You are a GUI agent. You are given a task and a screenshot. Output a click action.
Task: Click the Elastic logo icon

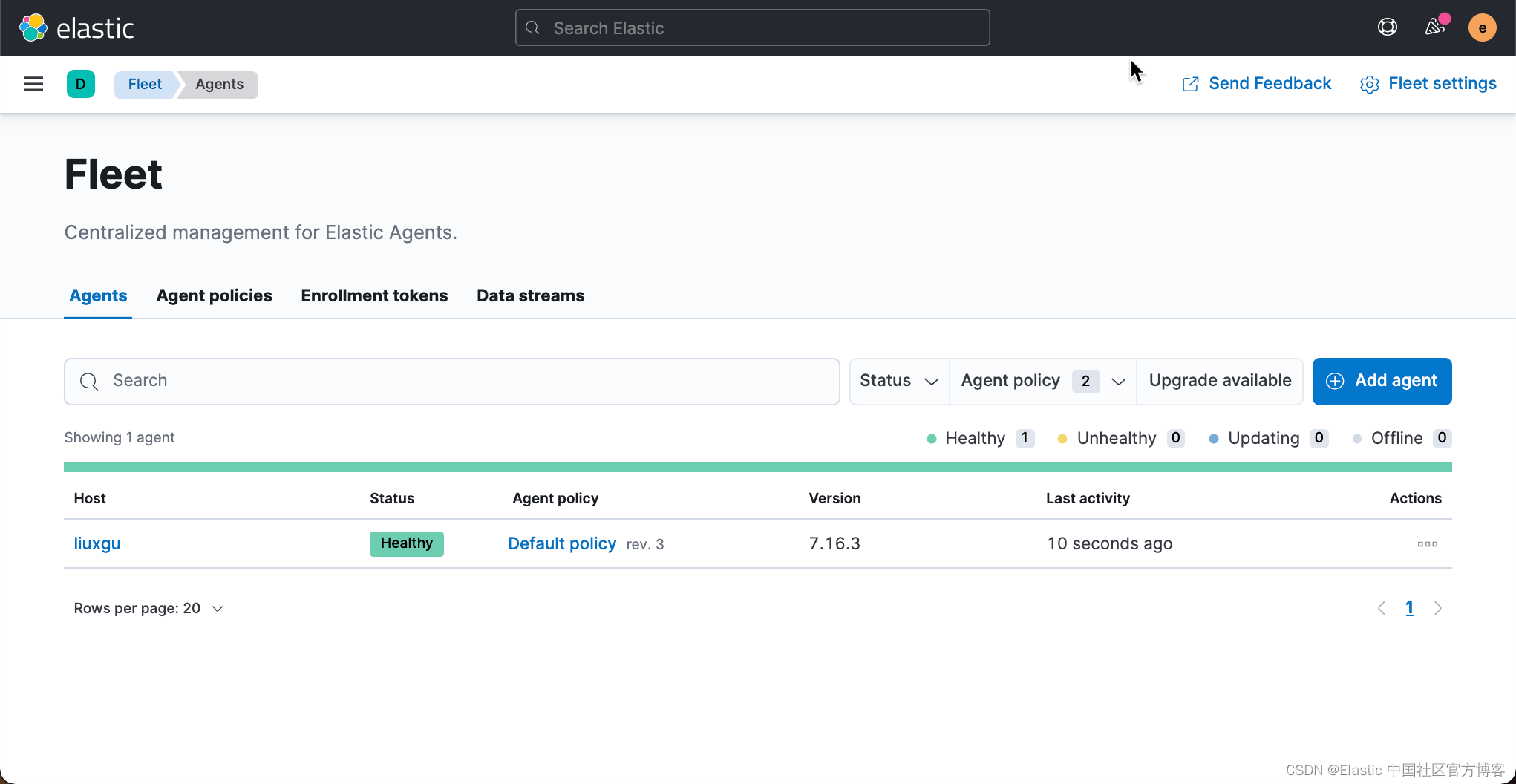click(33, 28)
